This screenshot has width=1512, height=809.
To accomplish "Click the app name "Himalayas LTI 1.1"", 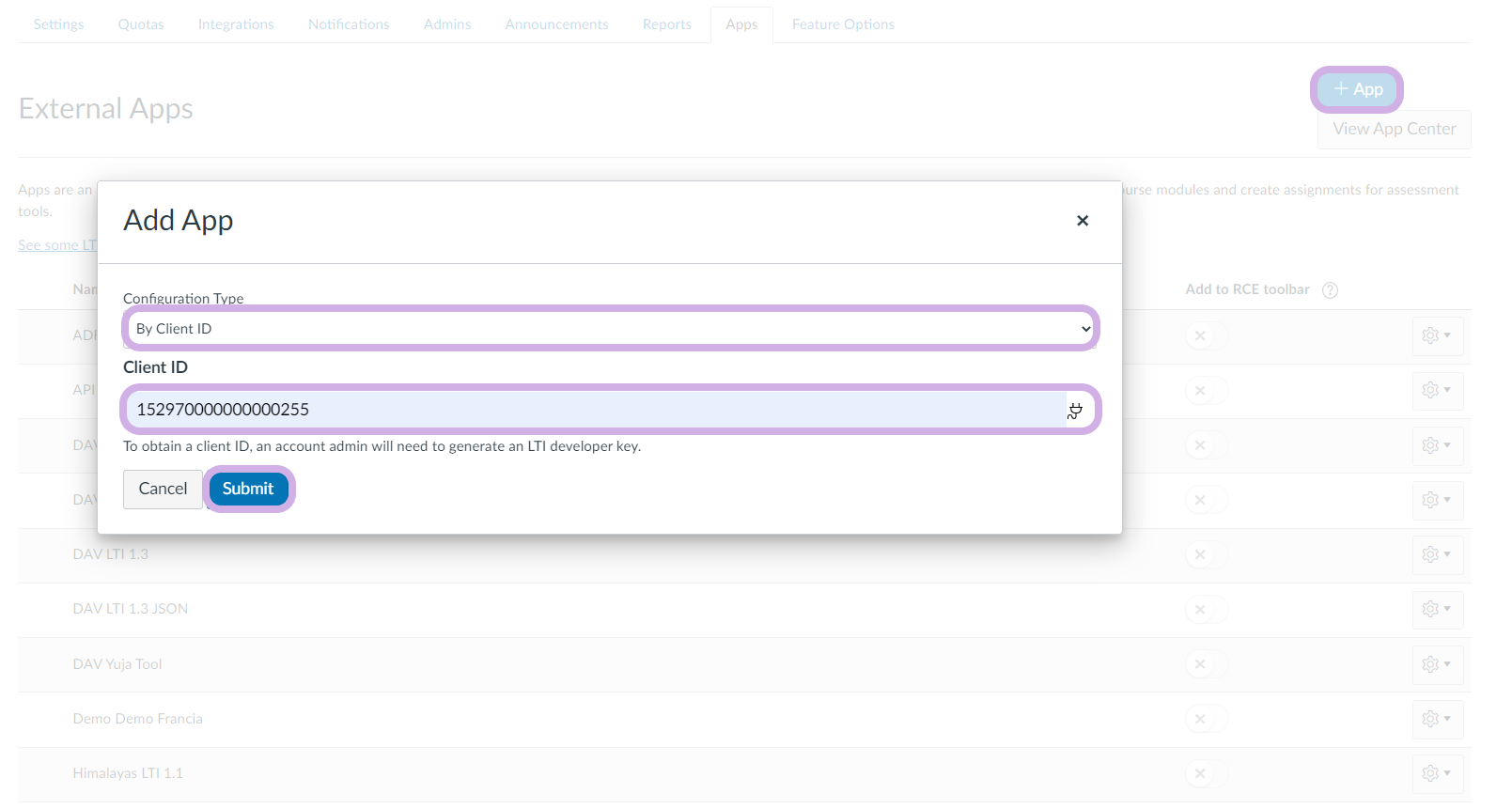I will point(128,773).
